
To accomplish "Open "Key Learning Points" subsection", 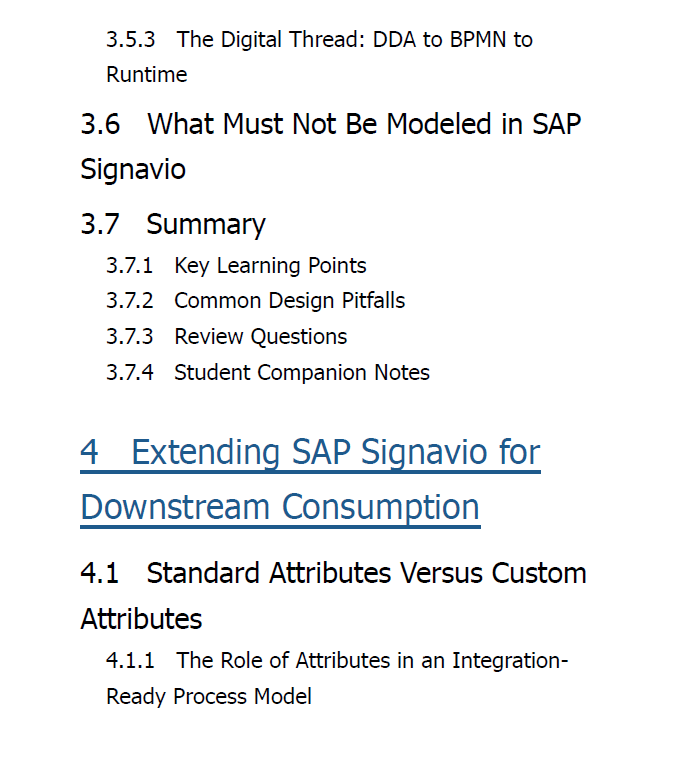I will coord(236,266).
